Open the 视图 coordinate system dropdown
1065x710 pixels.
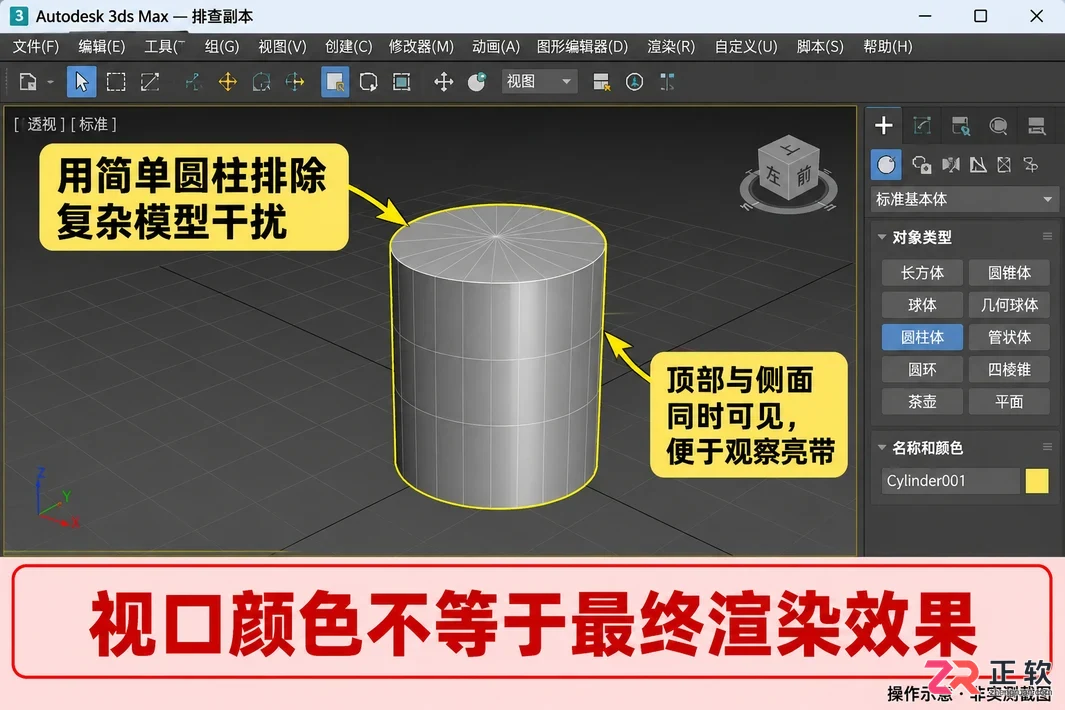coord(539,82)
